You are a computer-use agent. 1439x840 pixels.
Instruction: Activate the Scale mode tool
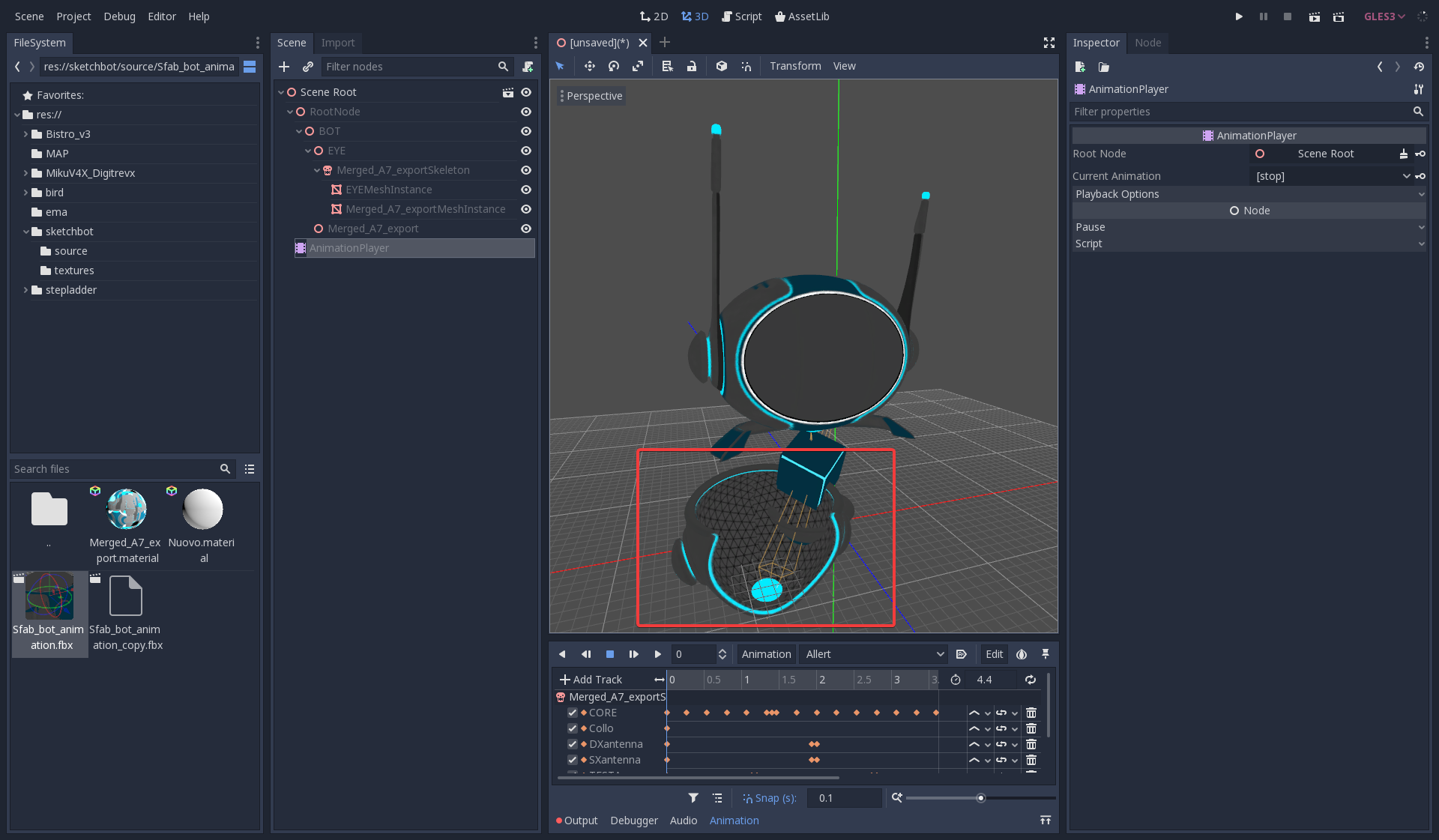click(x=638, y=66)
